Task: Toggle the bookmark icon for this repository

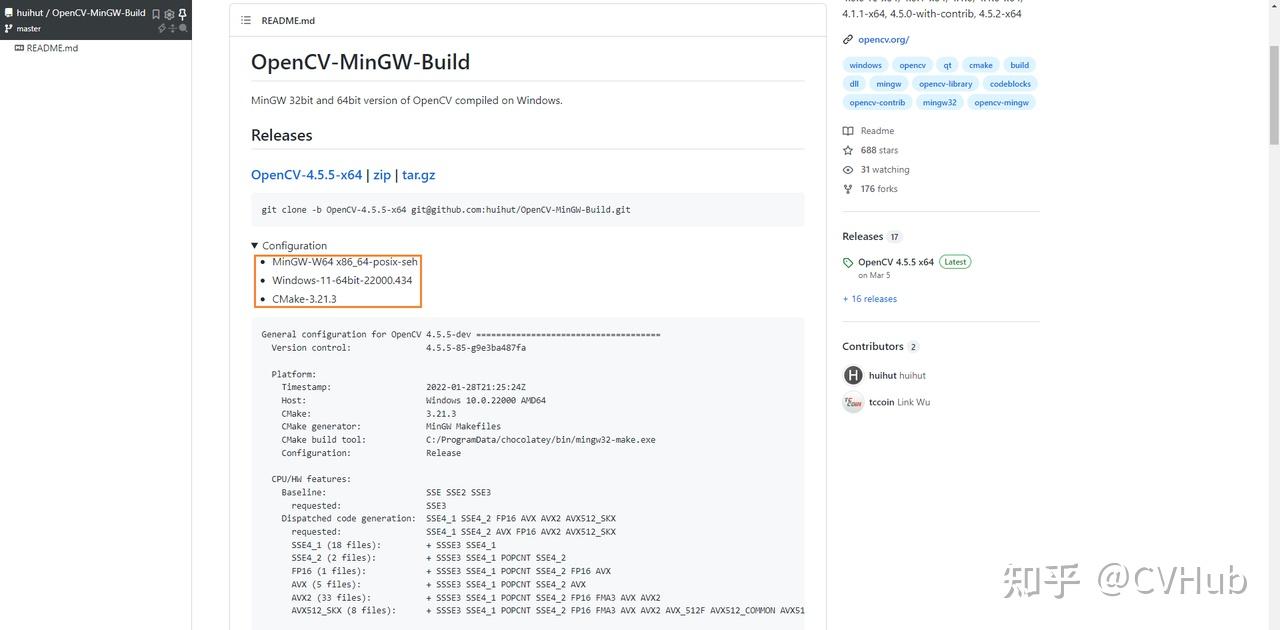Action: [x=156, y=14]
